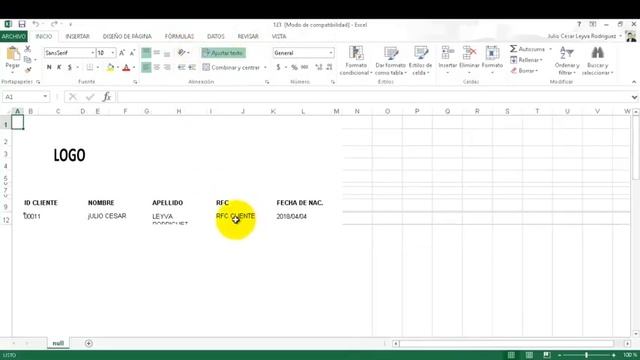Click the text orientation icon
The height and width of the screenshot is (360, 640).
pos(182,53)
